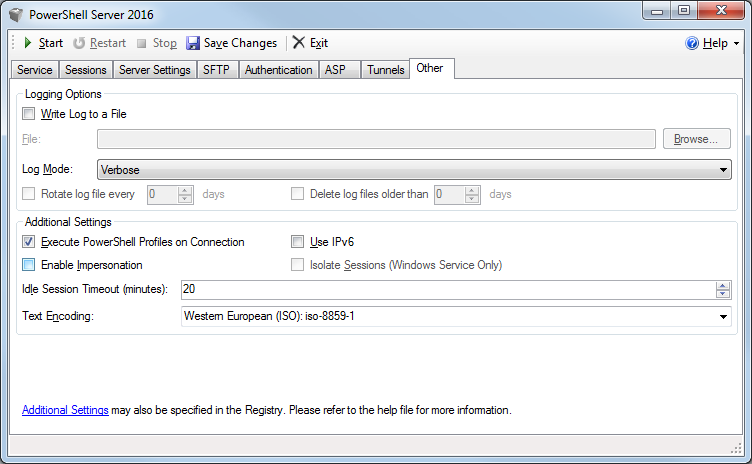Click the Save Changes toolbar label
The width and height of the screenshot is (752, 464).
coord(240,43)
